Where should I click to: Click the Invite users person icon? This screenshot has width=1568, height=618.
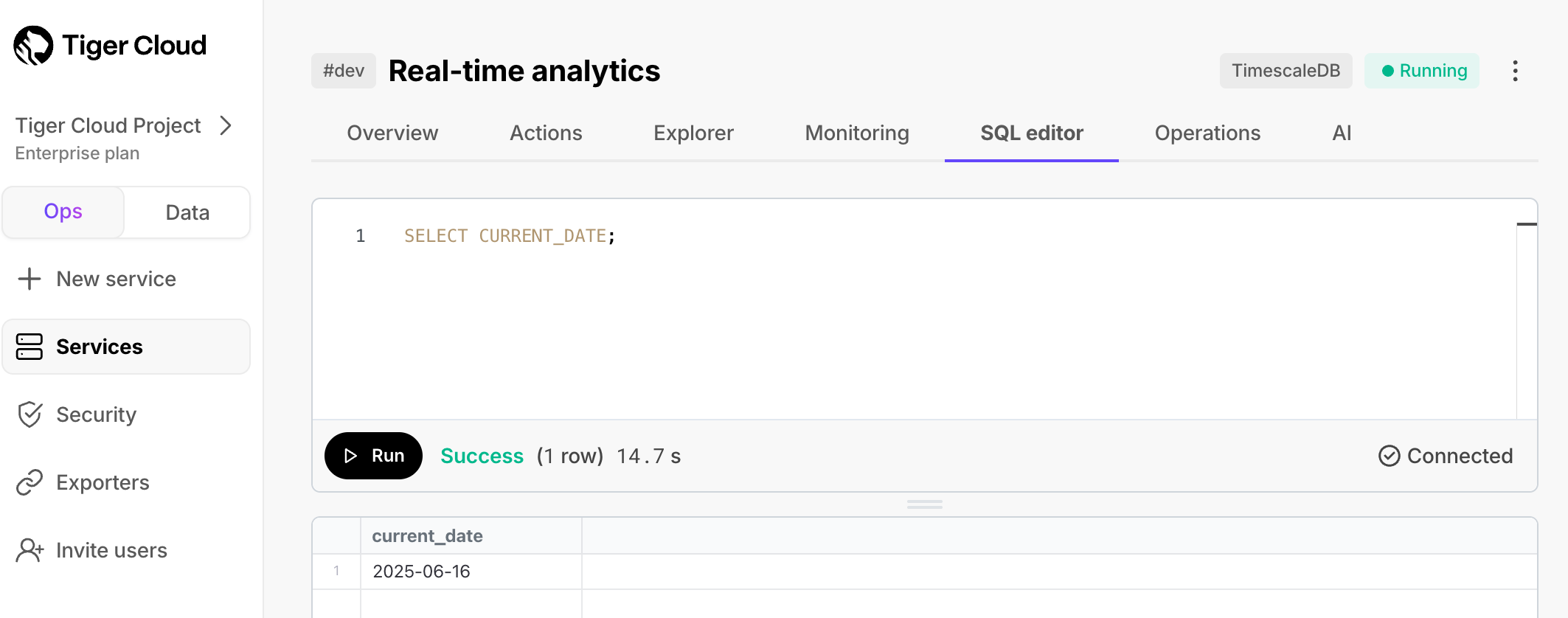(x=30, y=550)
